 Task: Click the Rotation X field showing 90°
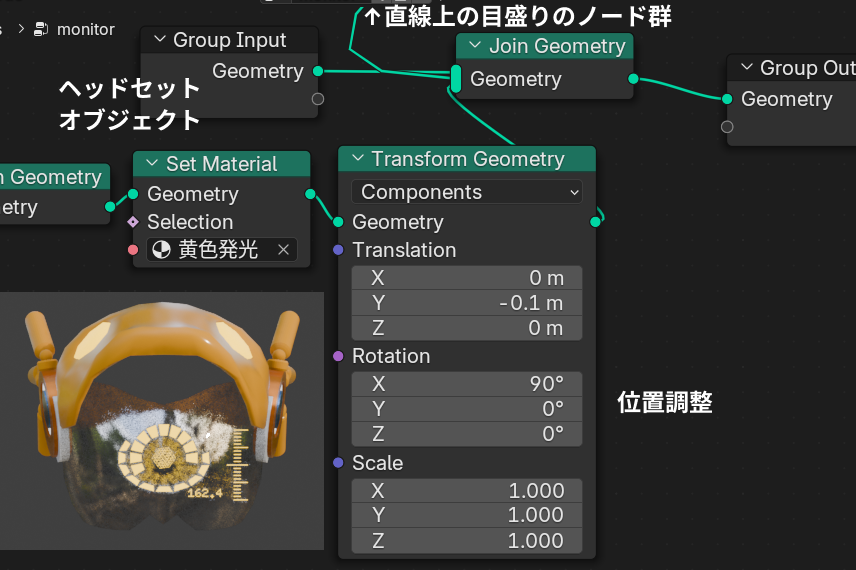(x=466, y=383)
